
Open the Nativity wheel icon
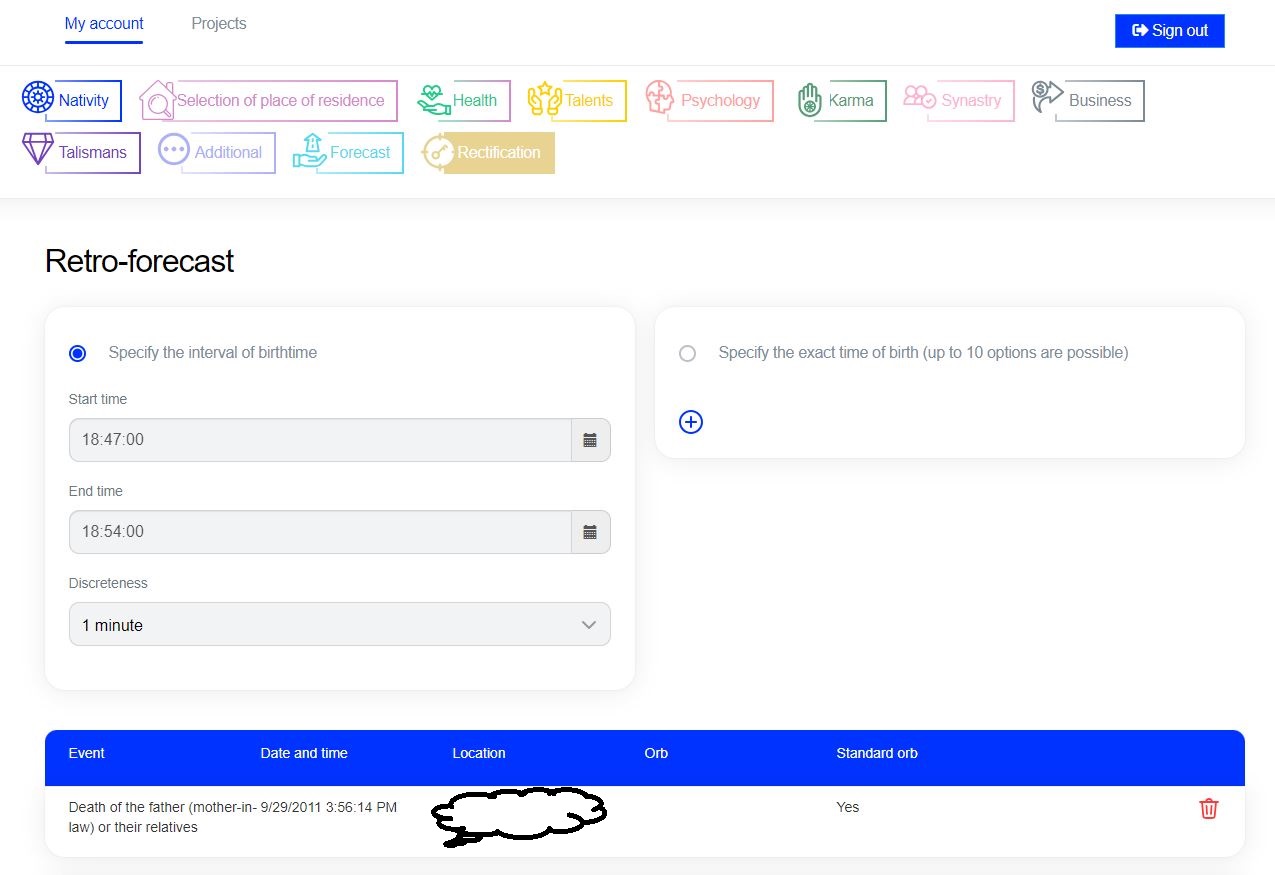(38, 99)
